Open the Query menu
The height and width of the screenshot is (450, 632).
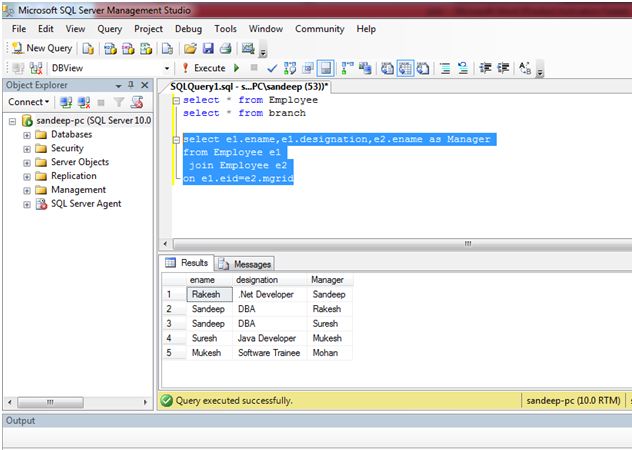(x=109, y=29)
